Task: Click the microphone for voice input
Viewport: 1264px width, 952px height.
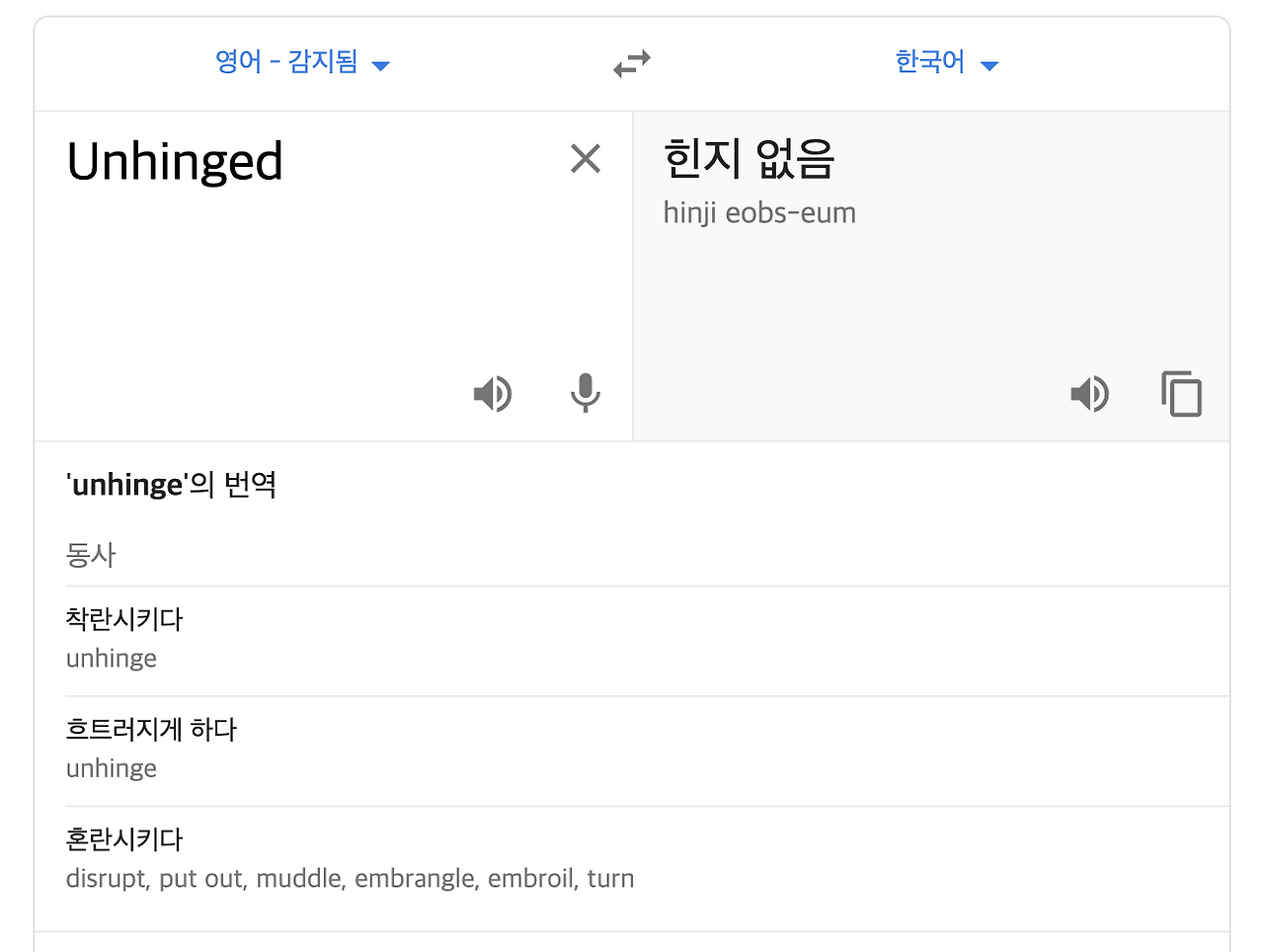Action: [x=585, y=393]
